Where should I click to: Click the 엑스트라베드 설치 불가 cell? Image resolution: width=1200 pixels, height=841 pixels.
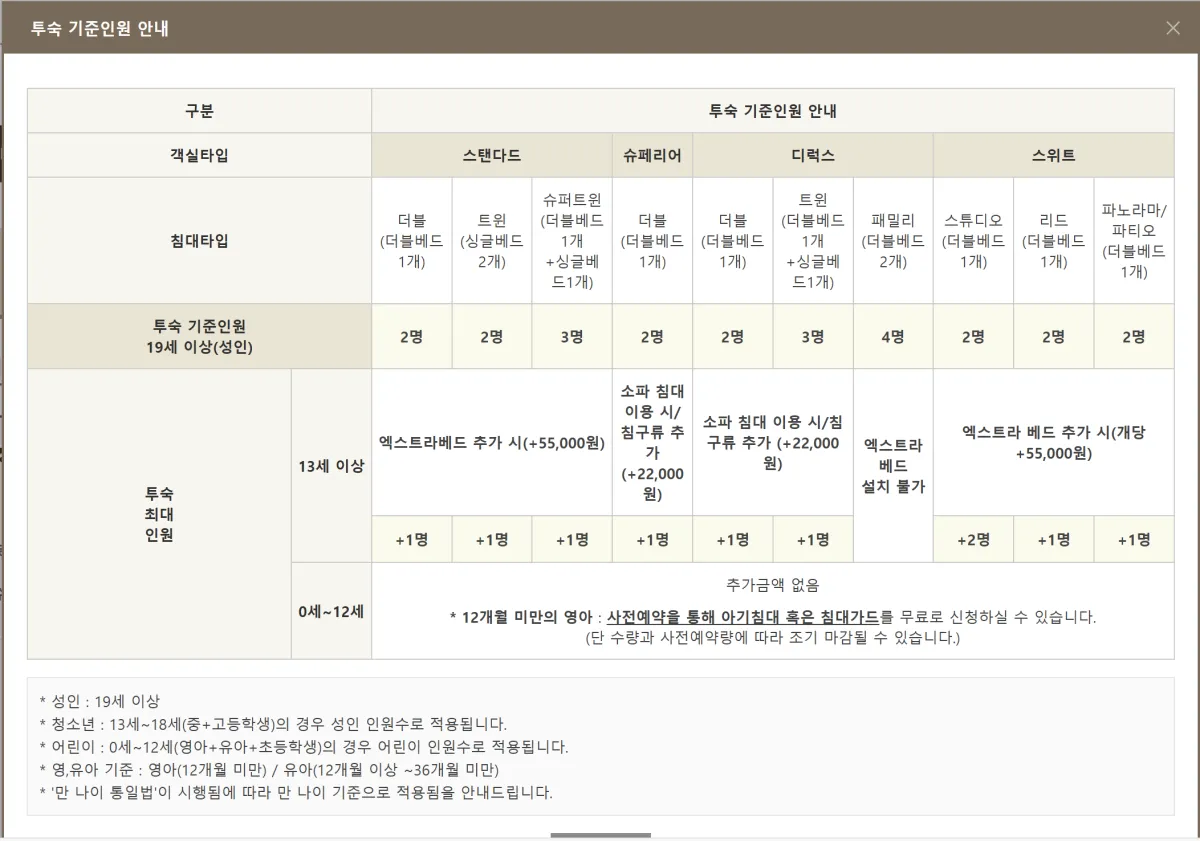(893, 465)
